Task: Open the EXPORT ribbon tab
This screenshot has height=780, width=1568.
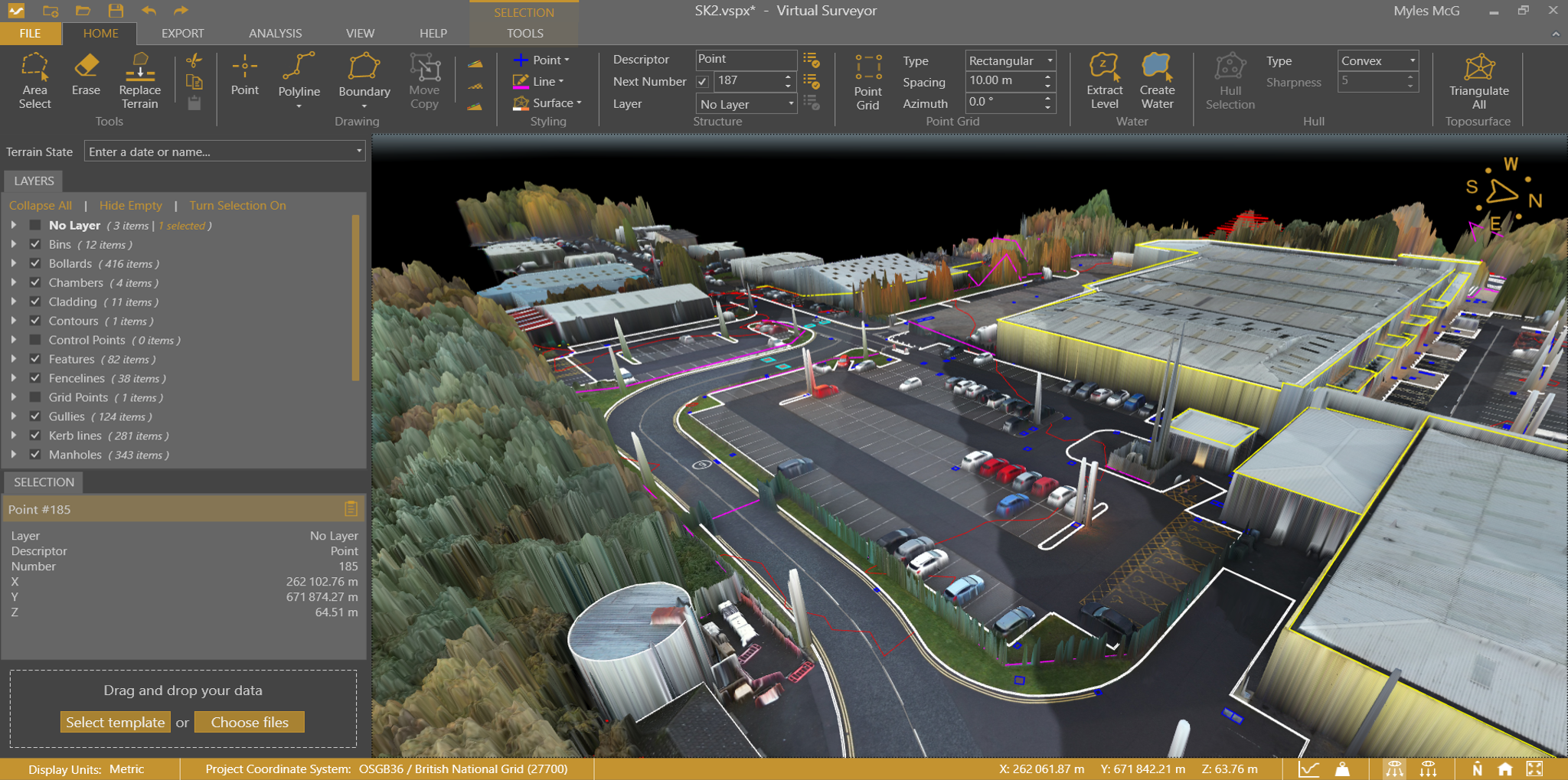Action: (x=182, y=34)
